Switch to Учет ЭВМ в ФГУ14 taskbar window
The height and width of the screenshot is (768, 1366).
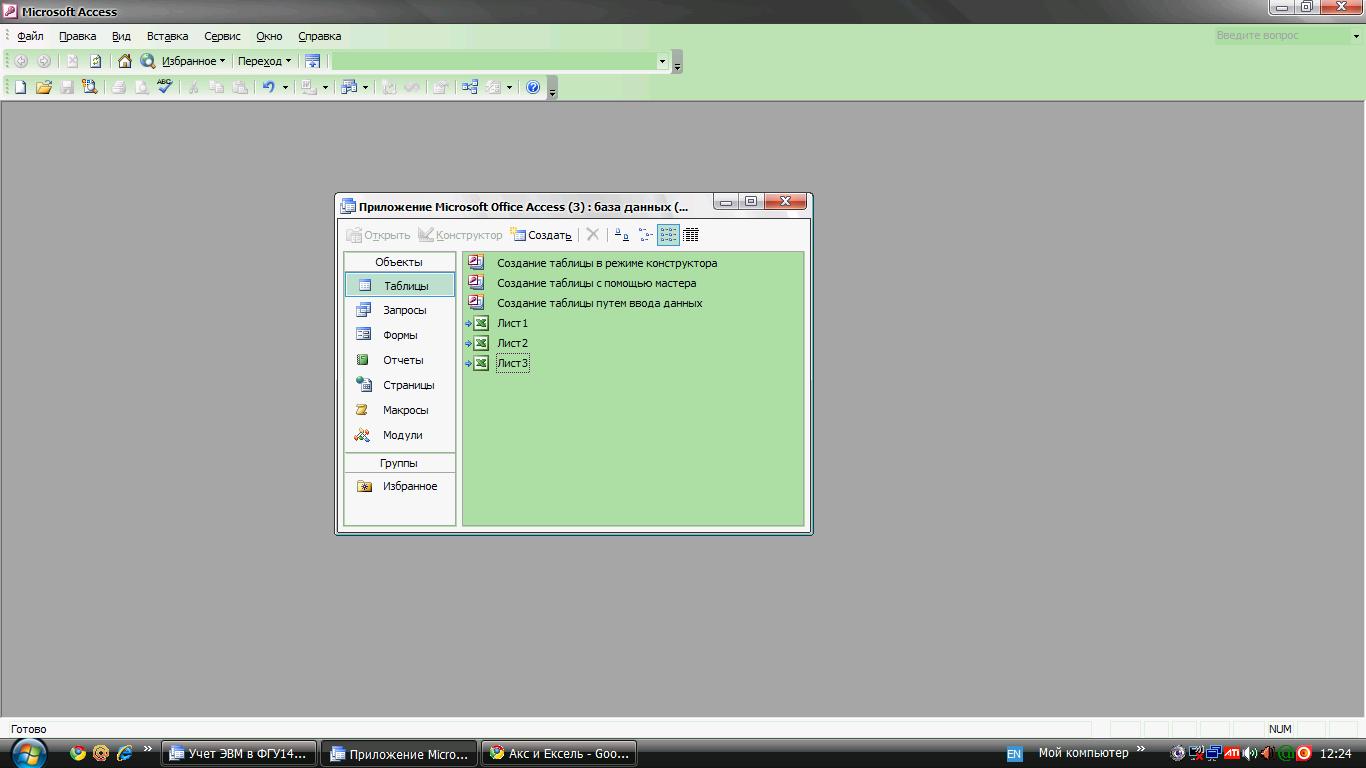(x=238, y=753)
